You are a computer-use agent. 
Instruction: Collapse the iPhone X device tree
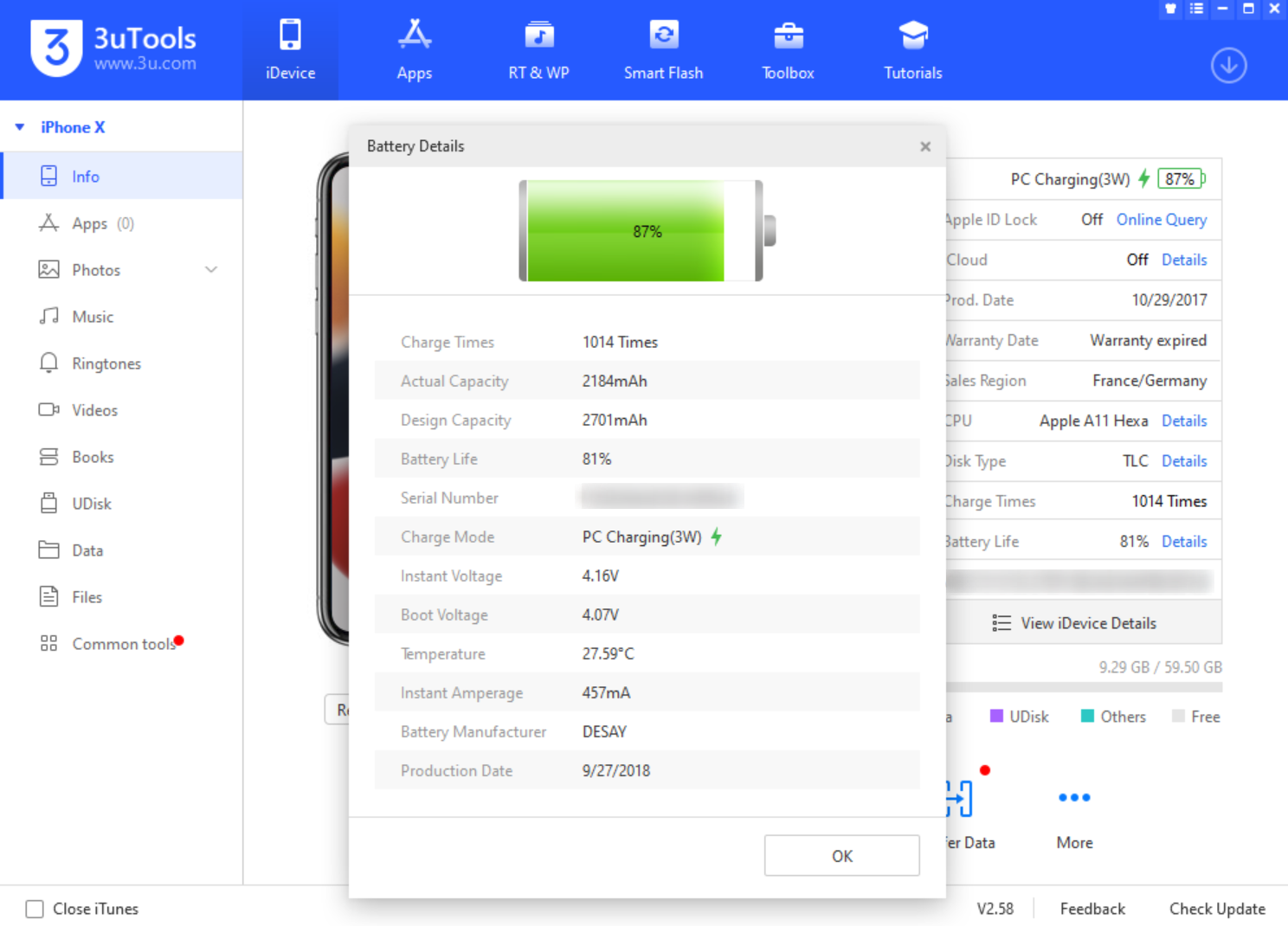[x=20, y=127]
